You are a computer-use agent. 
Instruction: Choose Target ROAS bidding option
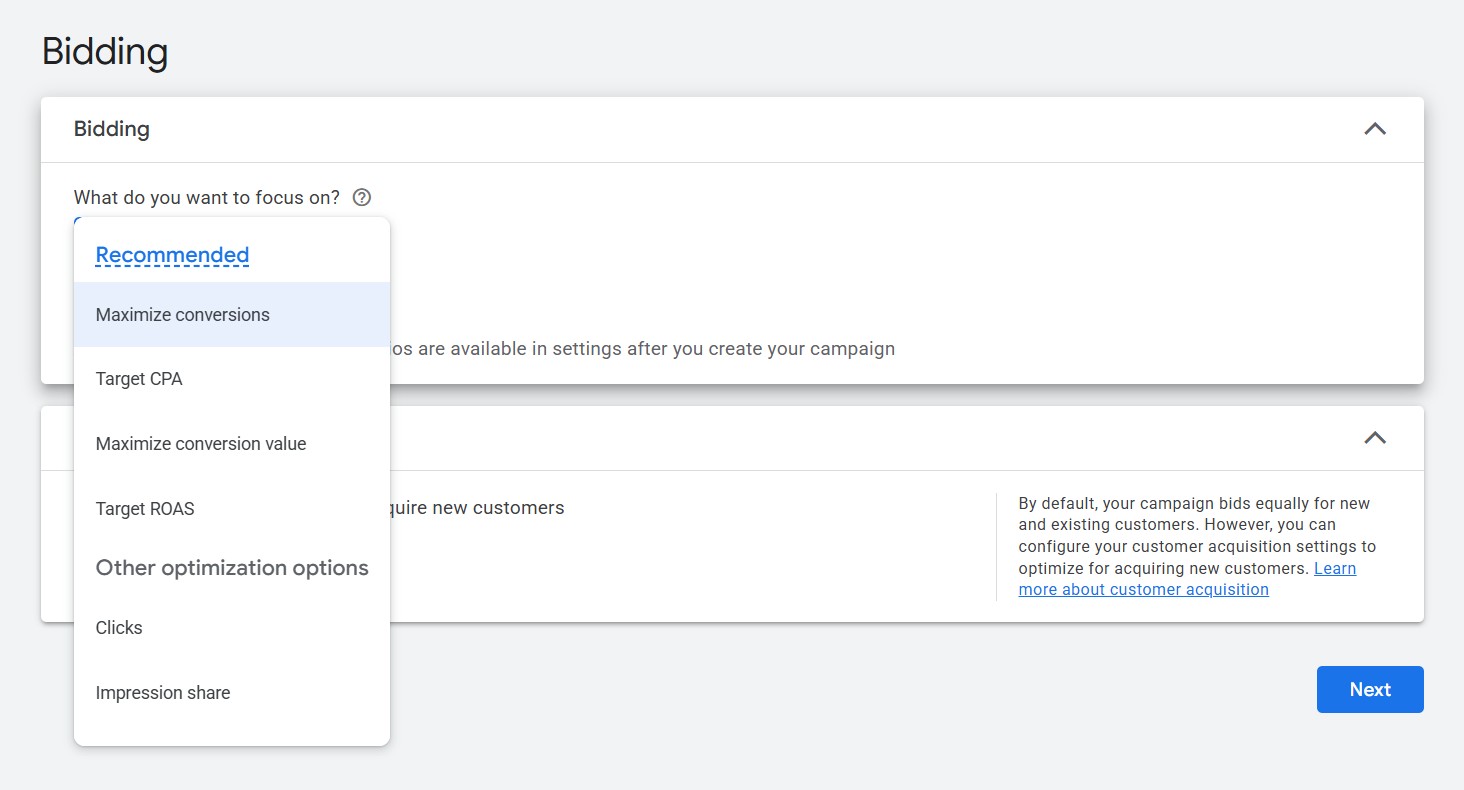tap(232, 508)
